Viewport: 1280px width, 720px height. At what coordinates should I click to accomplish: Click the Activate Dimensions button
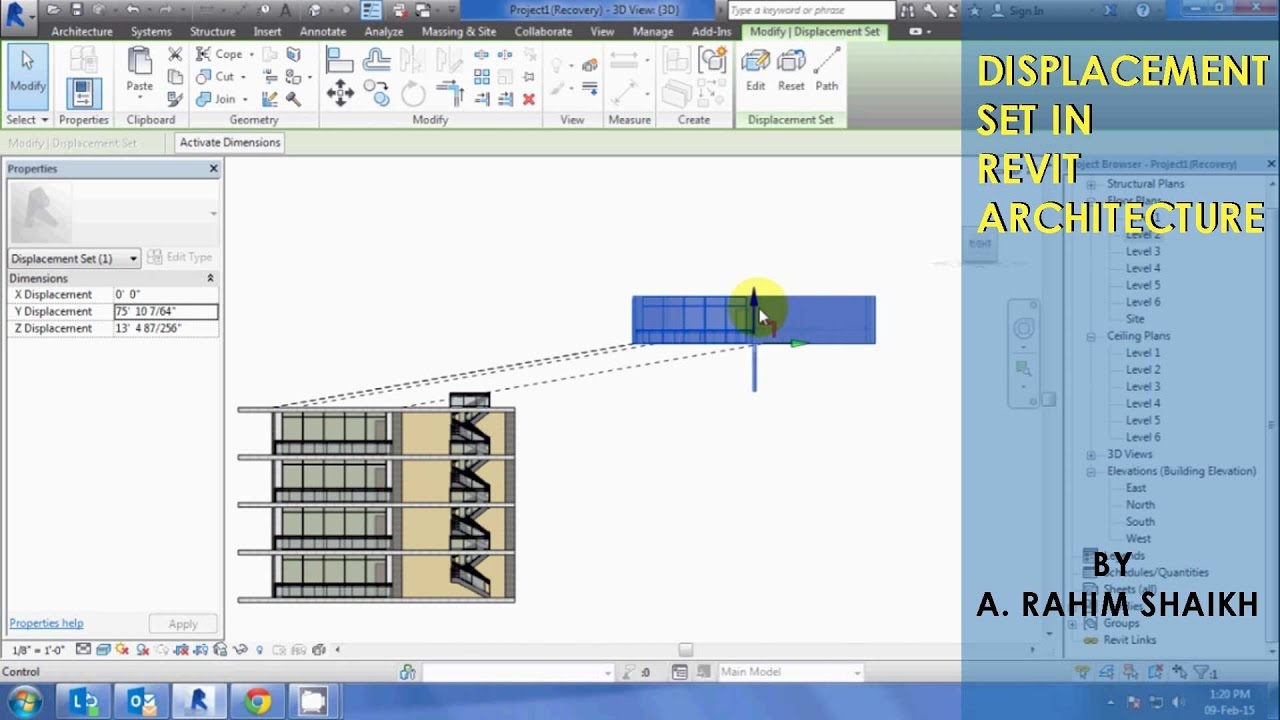230,143
